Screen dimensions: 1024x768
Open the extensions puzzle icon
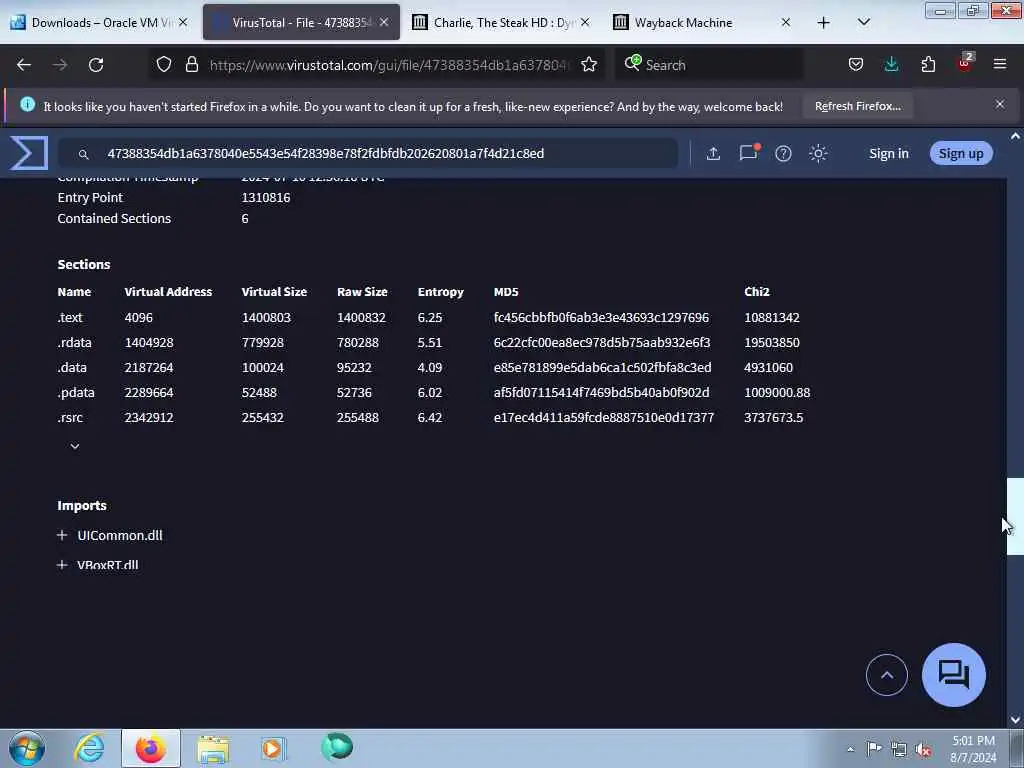coord(928,65)
